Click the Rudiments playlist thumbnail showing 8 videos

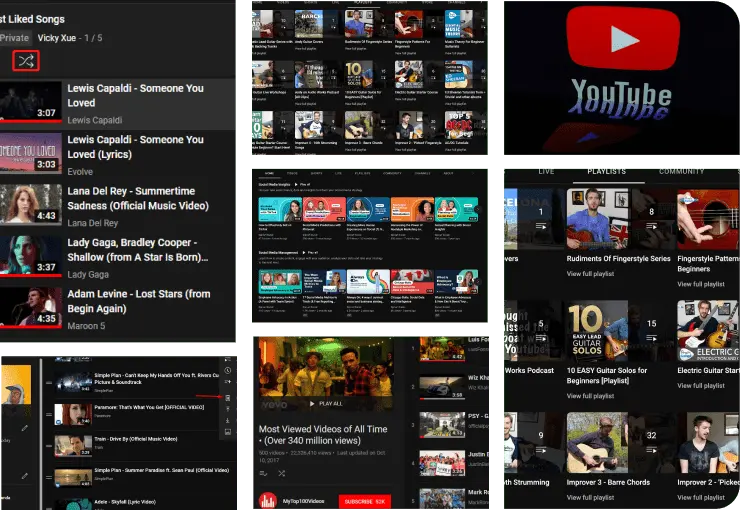pyautogui.click(x=619, y=219)
